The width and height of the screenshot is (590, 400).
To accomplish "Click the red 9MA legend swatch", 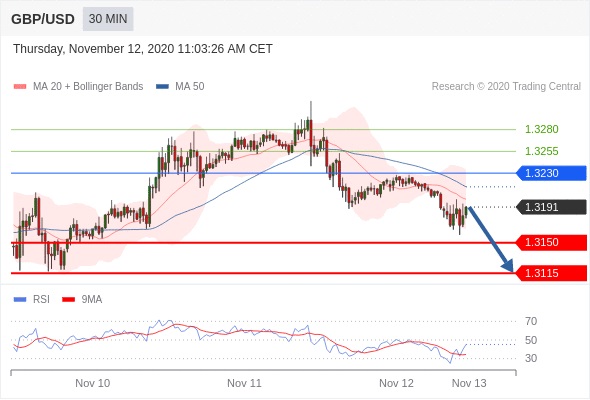I will tap(68, 300).
